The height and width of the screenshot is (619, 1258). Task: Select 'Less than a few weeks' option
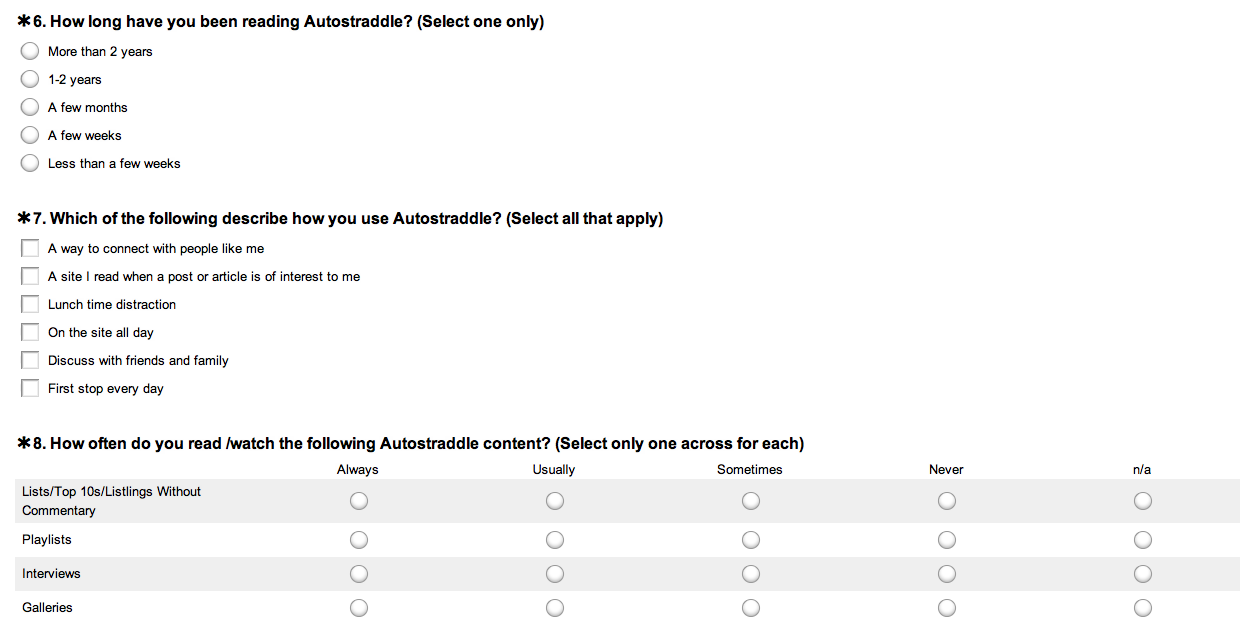30,163
